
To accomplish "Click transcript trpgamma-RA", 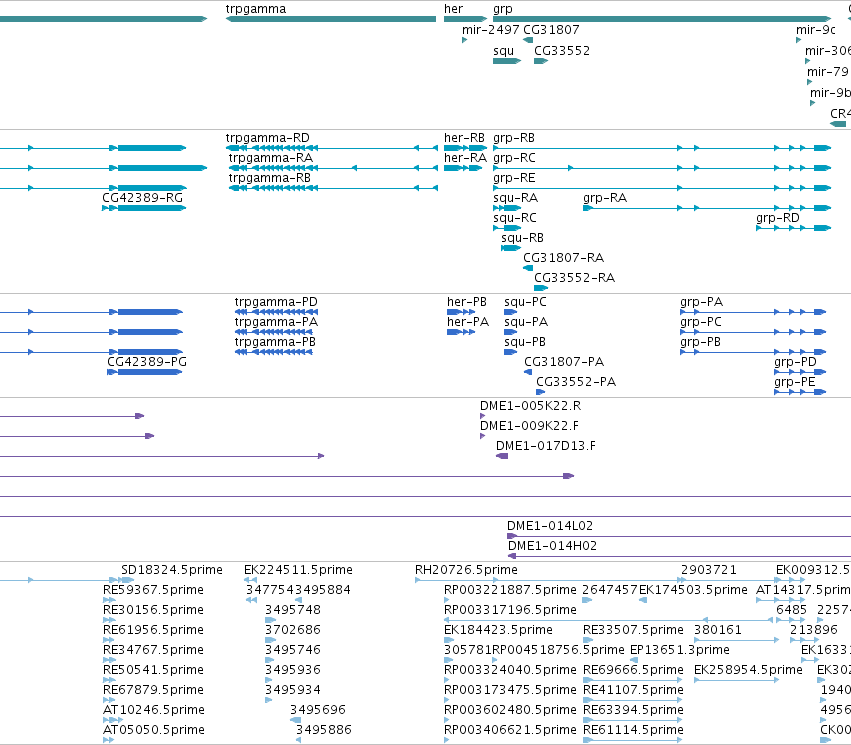I will pyautogui.click(x=333, y=168).
